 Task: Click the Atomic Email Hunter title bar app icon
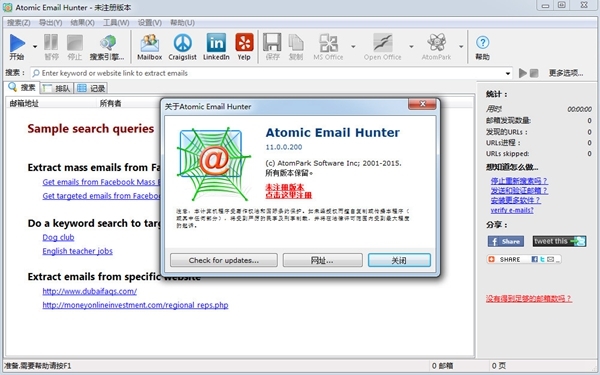7,7
